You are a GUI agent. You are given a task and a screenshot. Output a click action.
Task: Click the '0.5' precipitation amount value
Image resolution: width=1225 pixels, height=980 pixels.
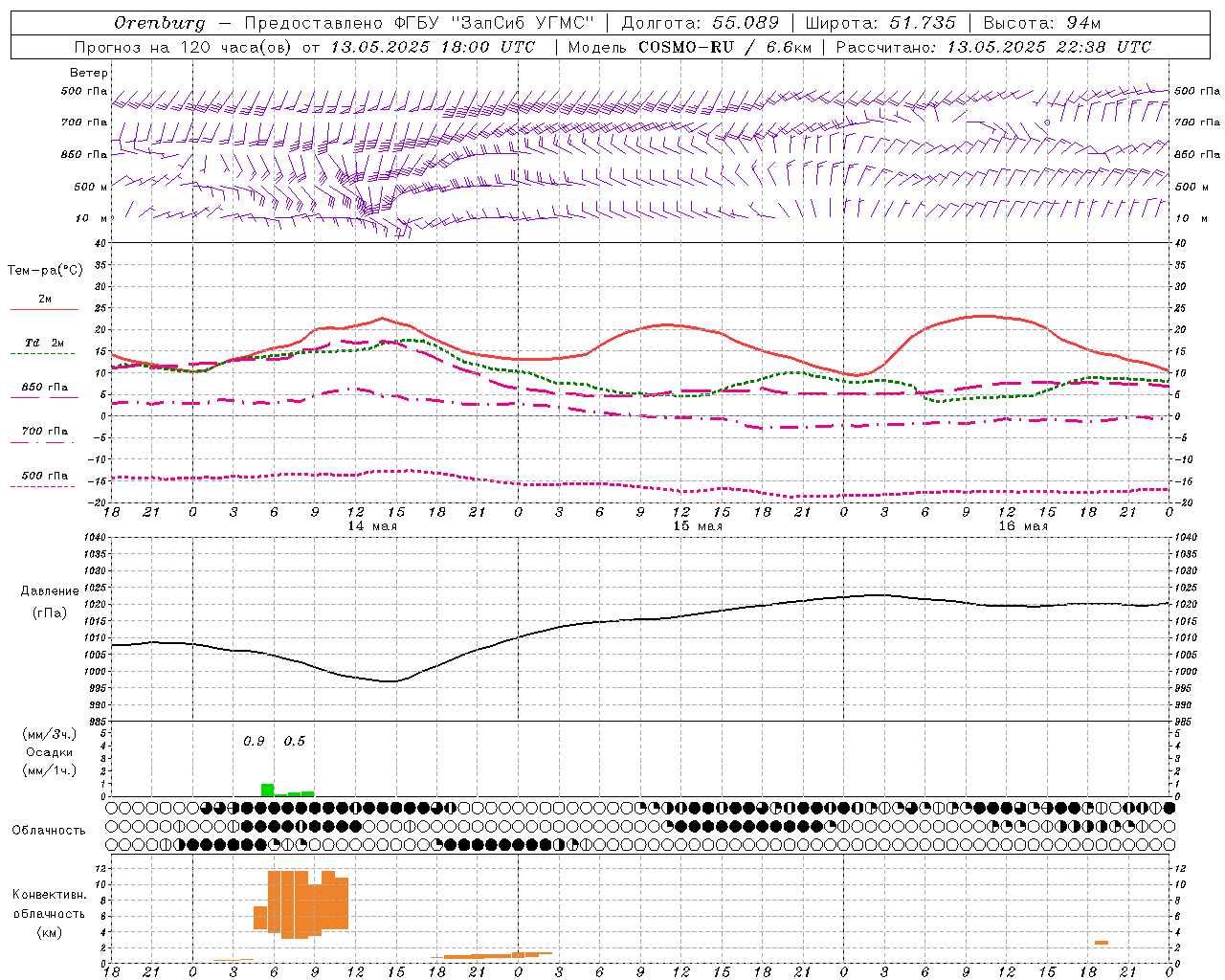295,741
